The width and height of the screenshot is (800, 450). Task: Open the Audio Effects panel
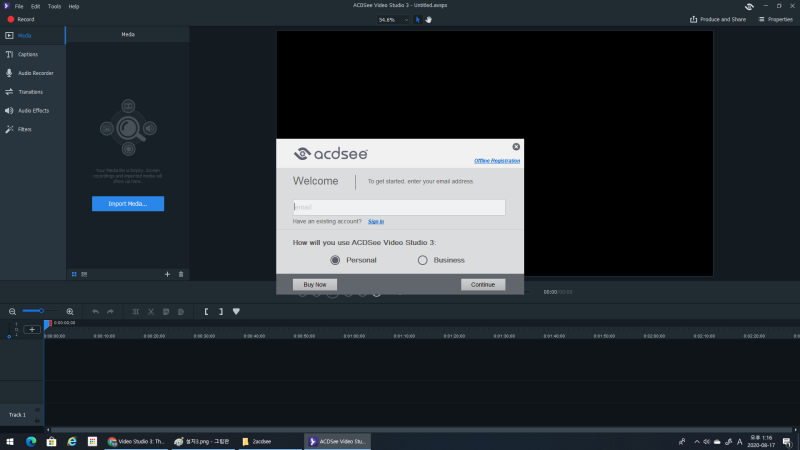(33, 110)
